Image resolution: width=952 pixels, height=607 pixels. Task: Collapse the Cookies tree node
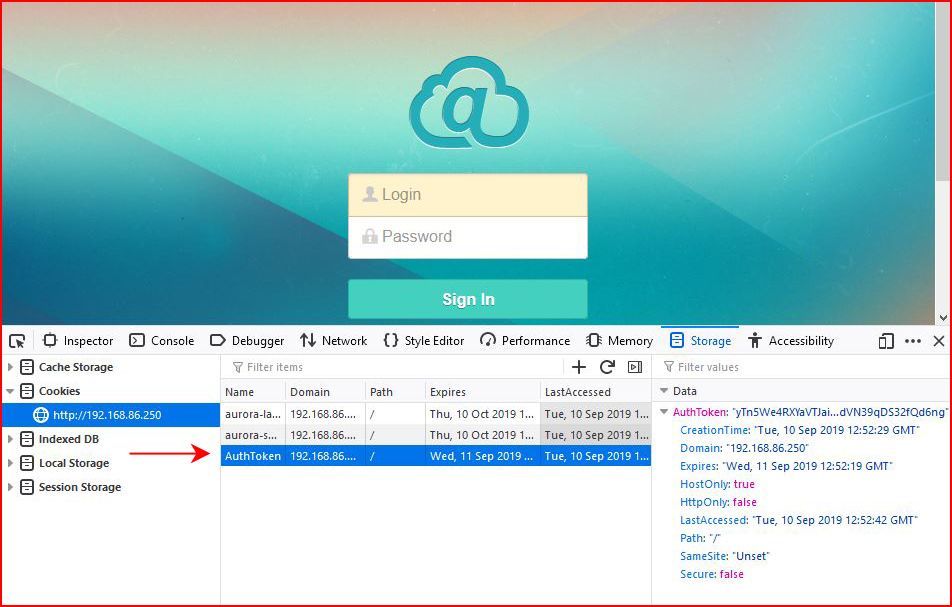click(x=10, y=391)
